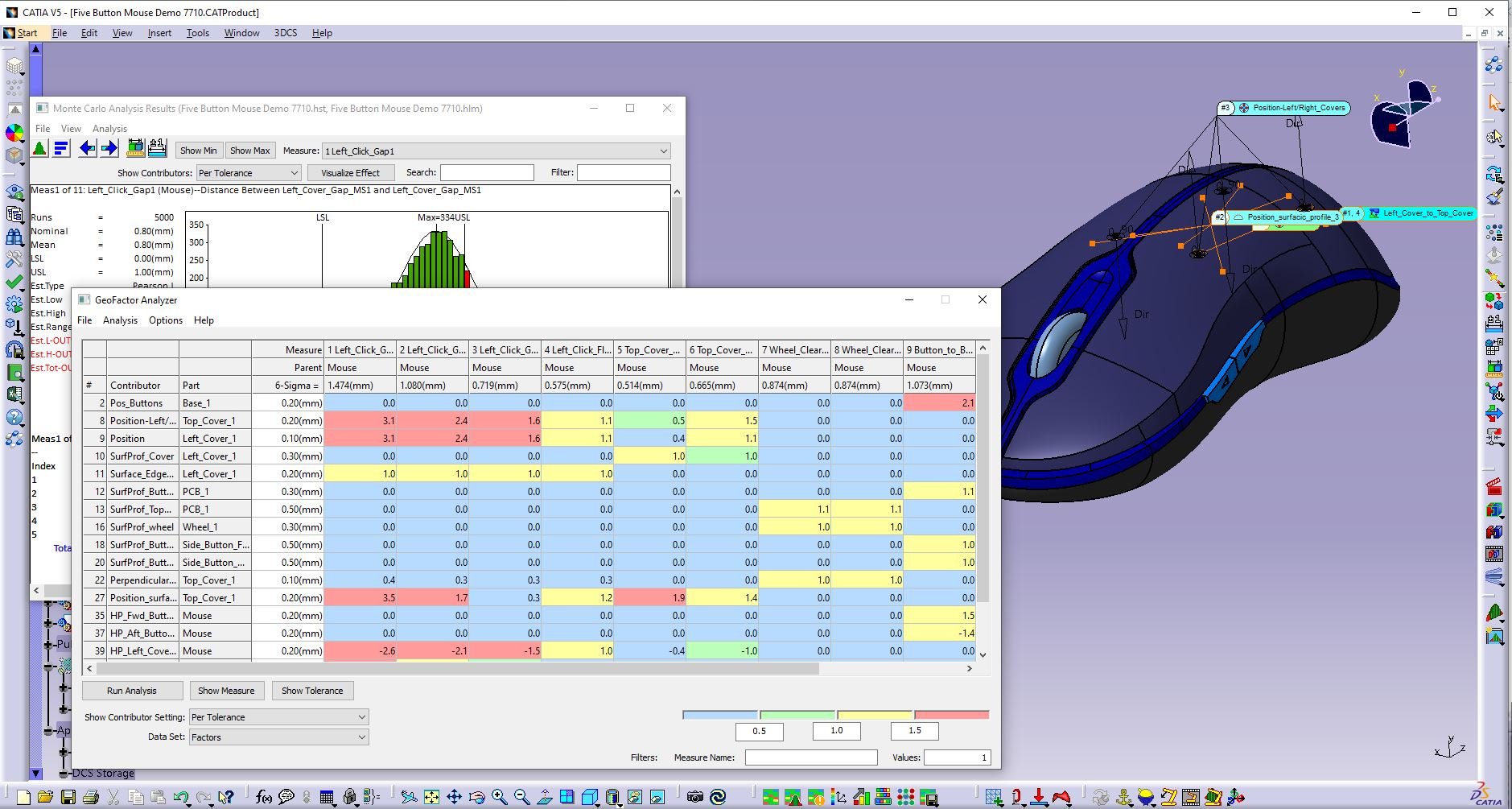Click the Show Tolerance button
Image resolution: width=1512 pixels, height=809 pixels.
click(312, 691)
